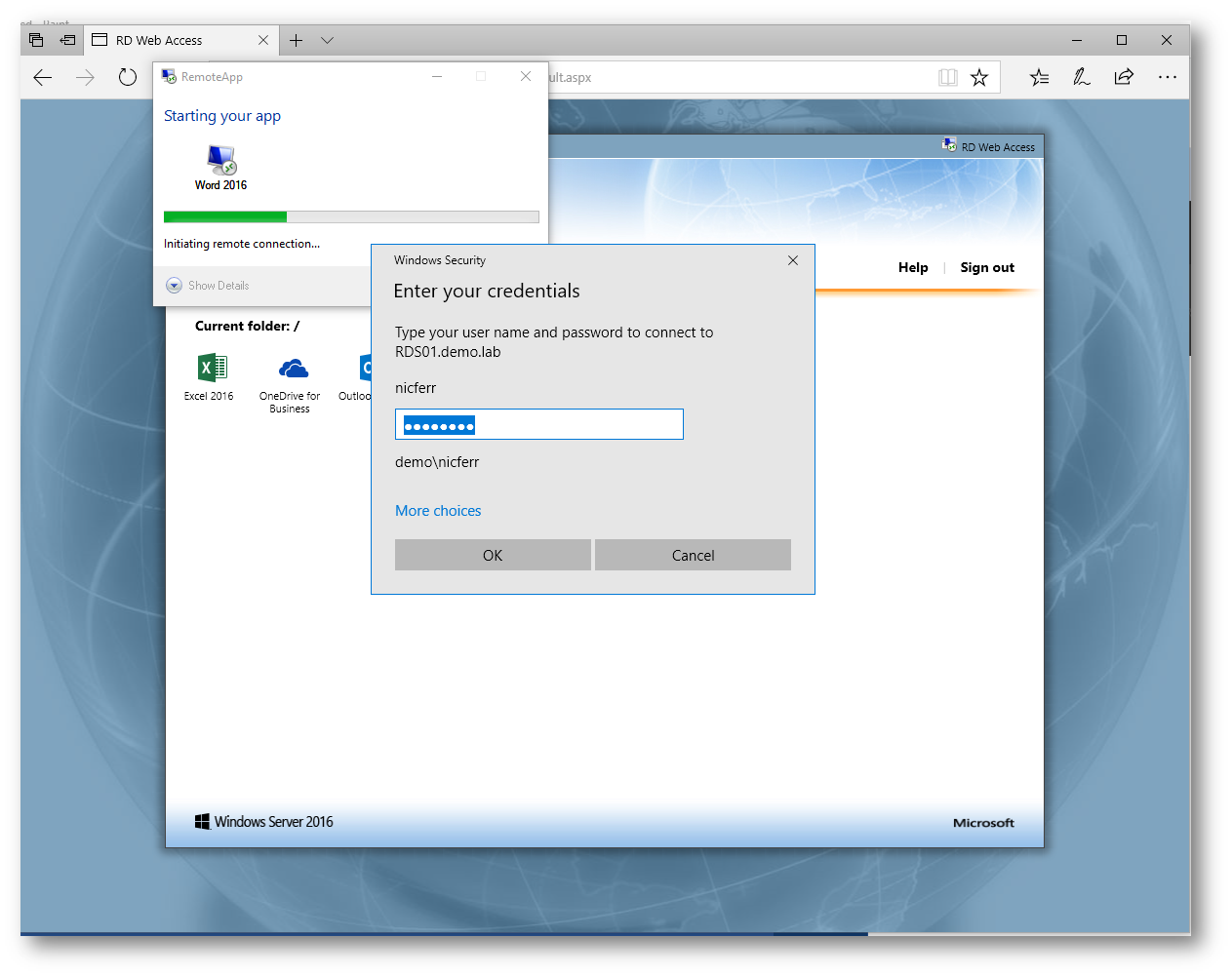Expand Show Details in RemoteApp dialog
The height and width of the screenshot is (977, 1232).
tap(208, 286)
